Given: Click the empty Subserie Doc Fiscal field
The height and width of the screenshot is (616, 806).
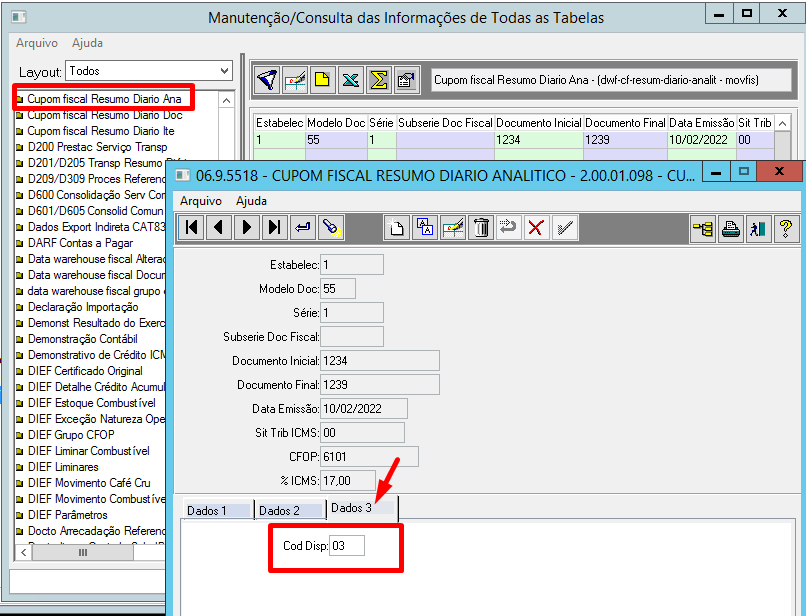Looking at the screenshot, I should coord(352,337).
